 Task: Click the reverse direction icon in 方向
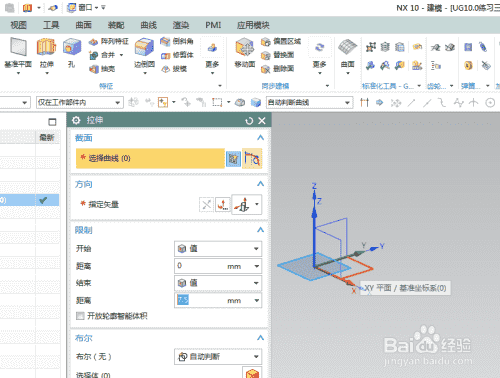pos(206,204)
